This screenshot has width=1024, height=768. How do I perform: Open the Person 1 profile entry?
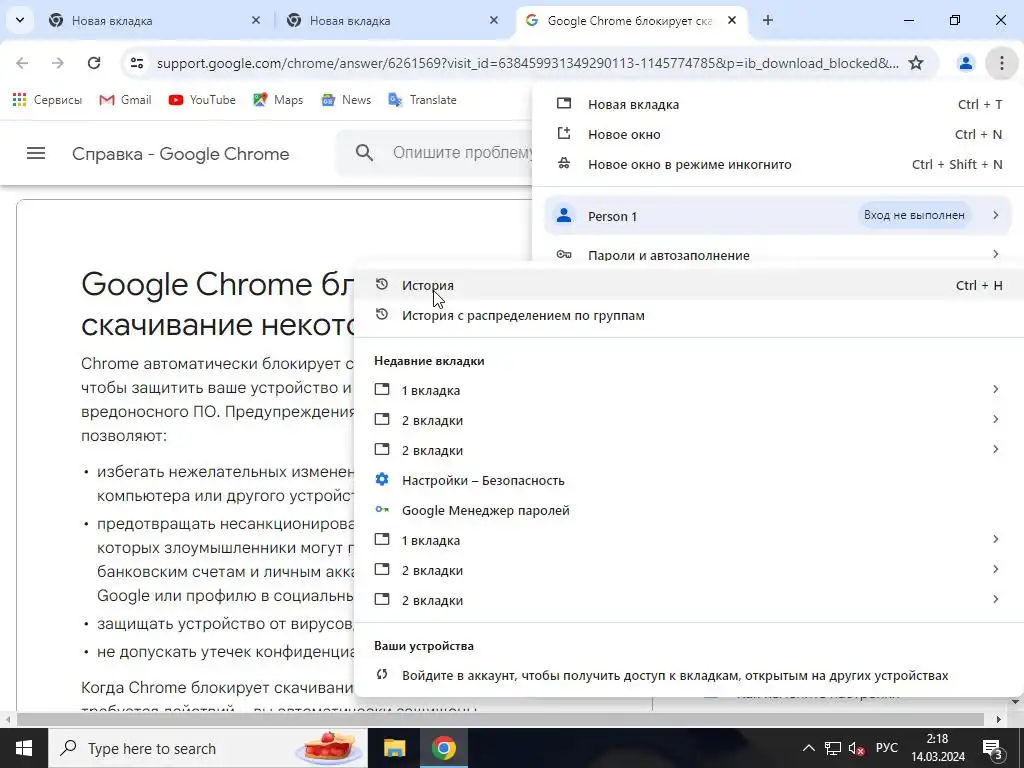778,216
